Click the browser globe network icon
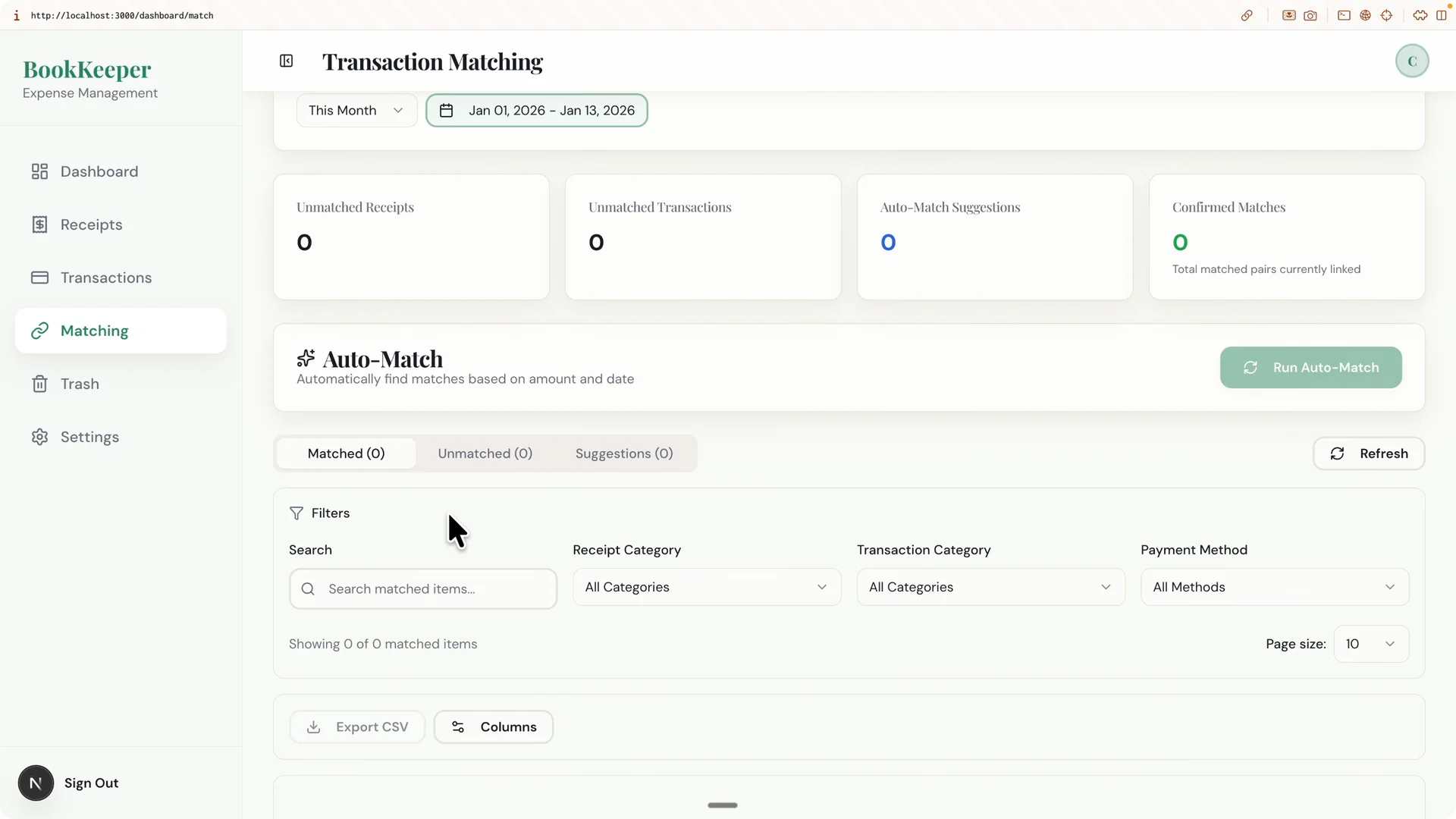1456x819 pixels. [1365, 15]
